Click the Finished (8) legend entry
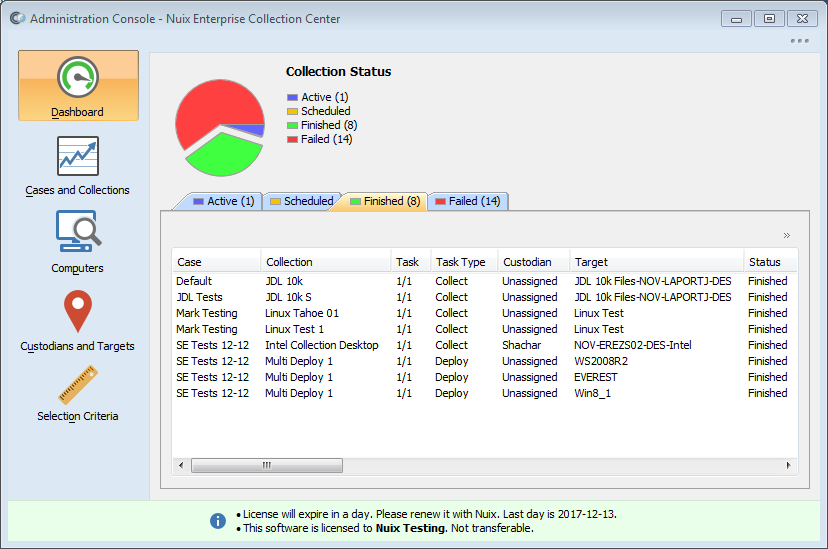 point(322,125)
